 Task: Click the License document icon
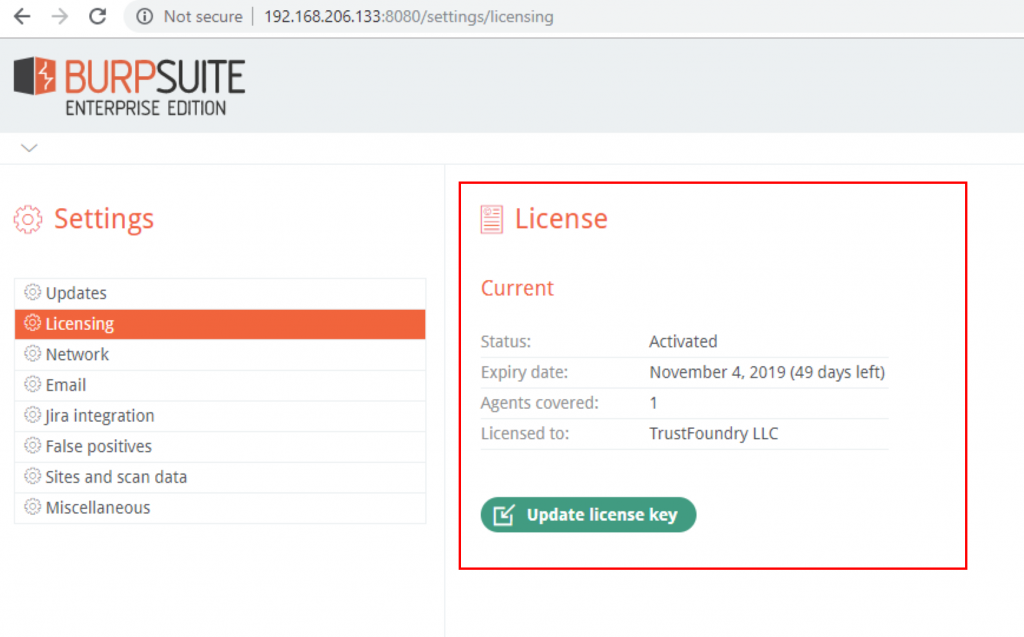pos(491,219)
